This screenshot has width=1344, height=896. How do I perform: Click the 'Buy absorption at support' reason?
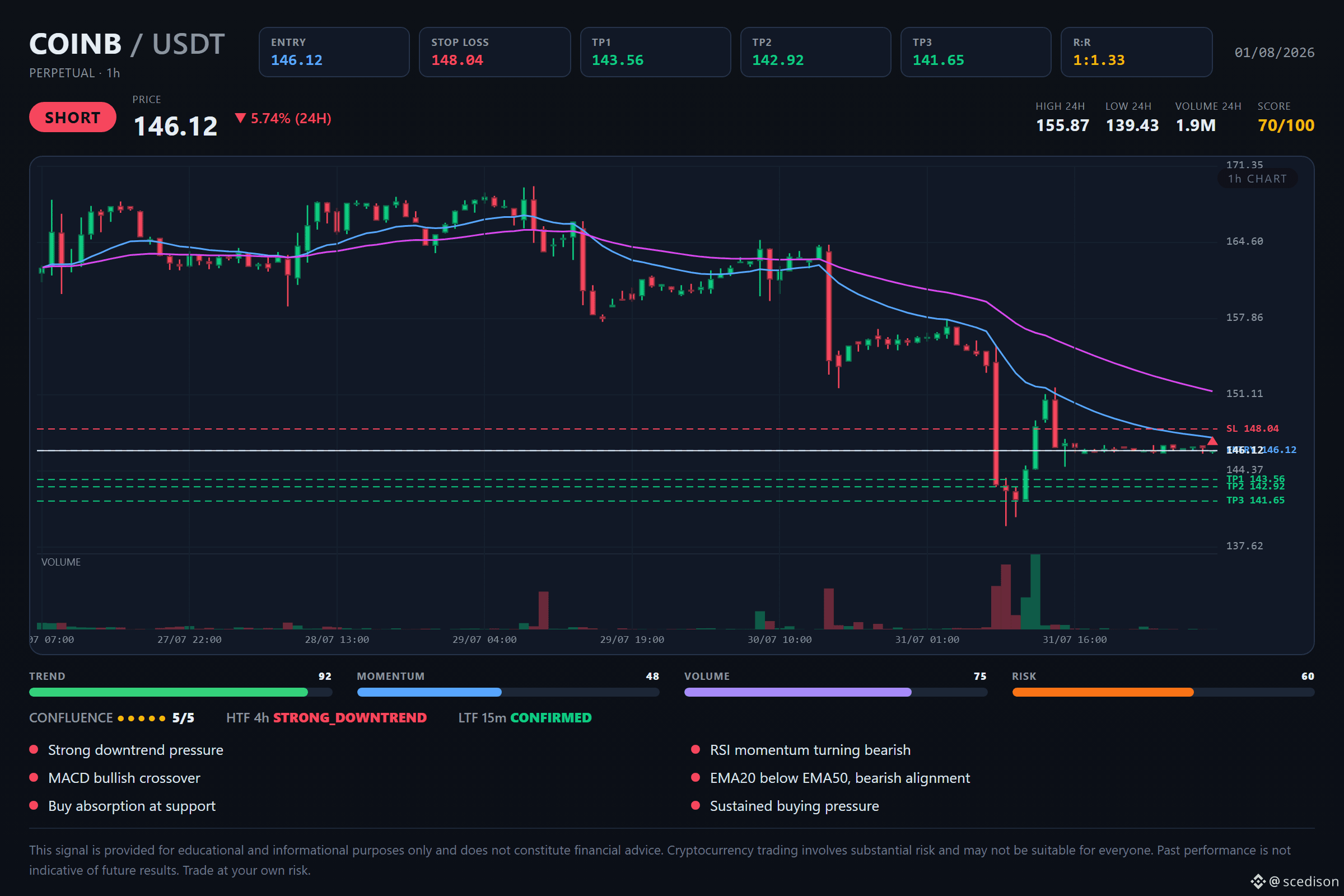[x=132, y=806]
